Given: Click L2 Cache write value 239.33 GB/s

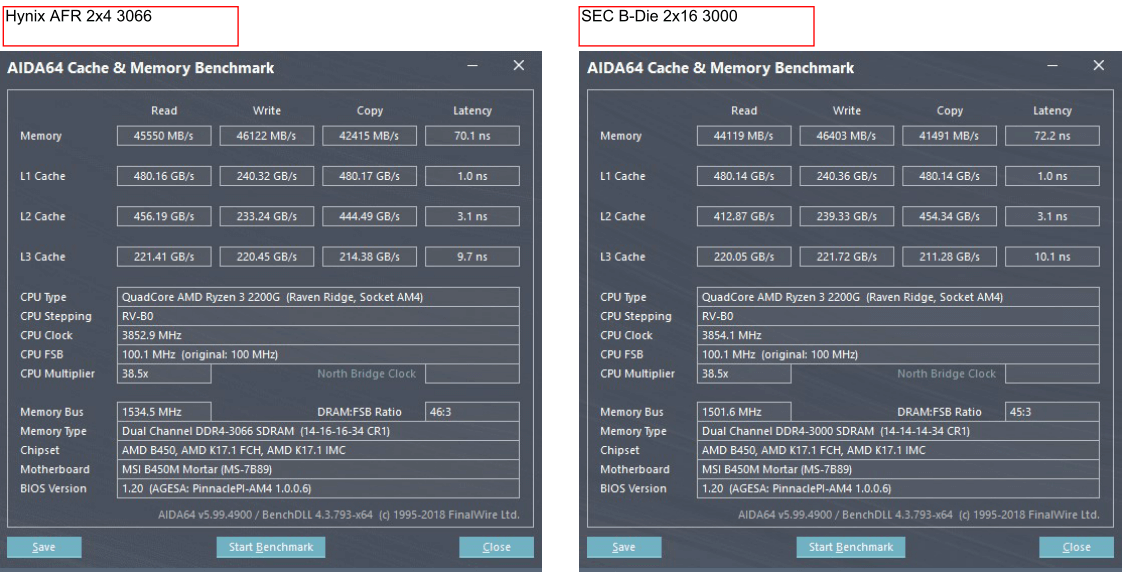Looking at the screenshot, I should coord(847,216).
